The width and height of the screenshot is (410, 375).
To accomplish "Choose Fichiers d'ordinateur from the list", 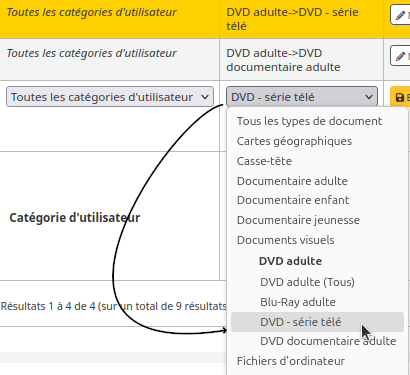I will pos(291,361).
